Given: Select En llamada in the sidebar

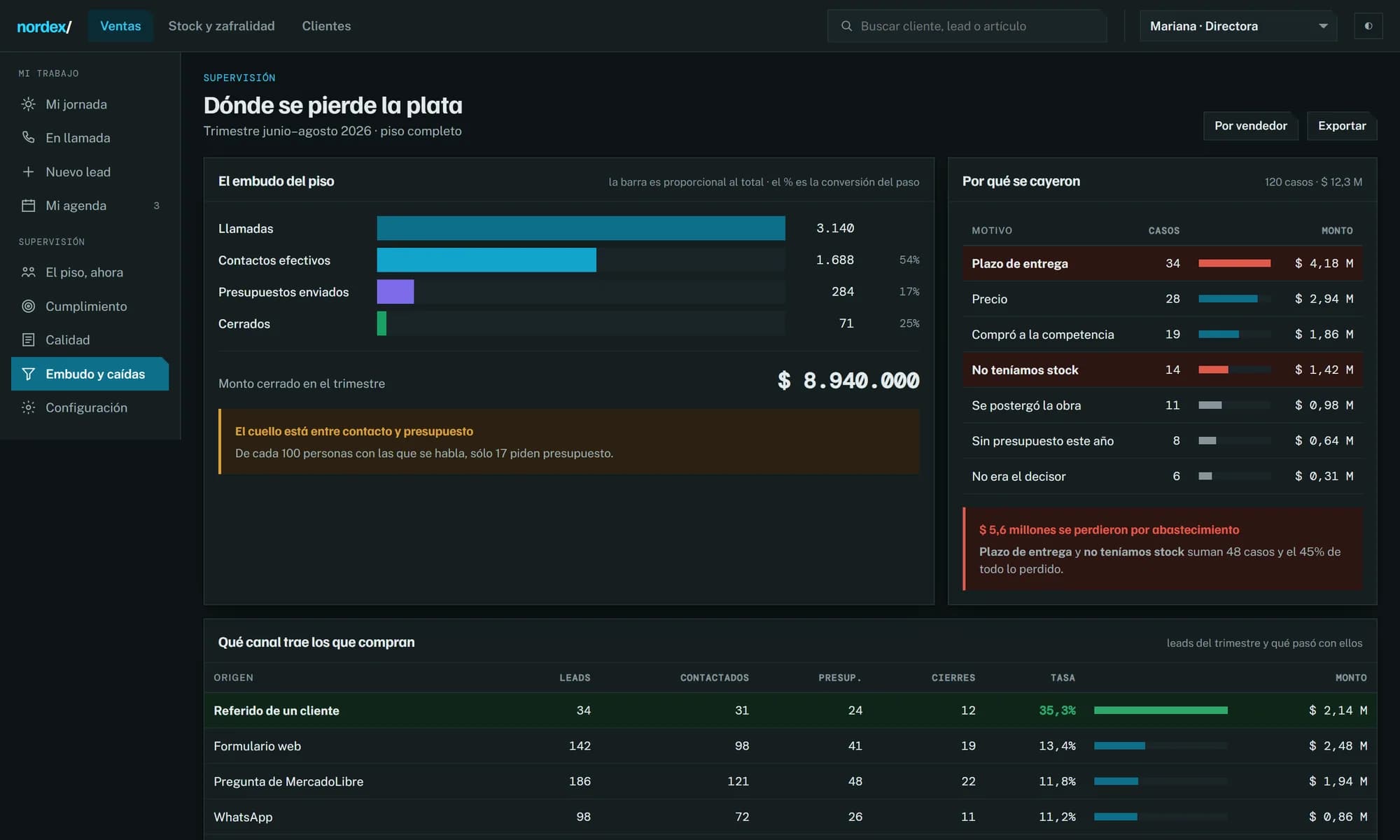Looking at the screenshot, I should (x=90, y=138).
